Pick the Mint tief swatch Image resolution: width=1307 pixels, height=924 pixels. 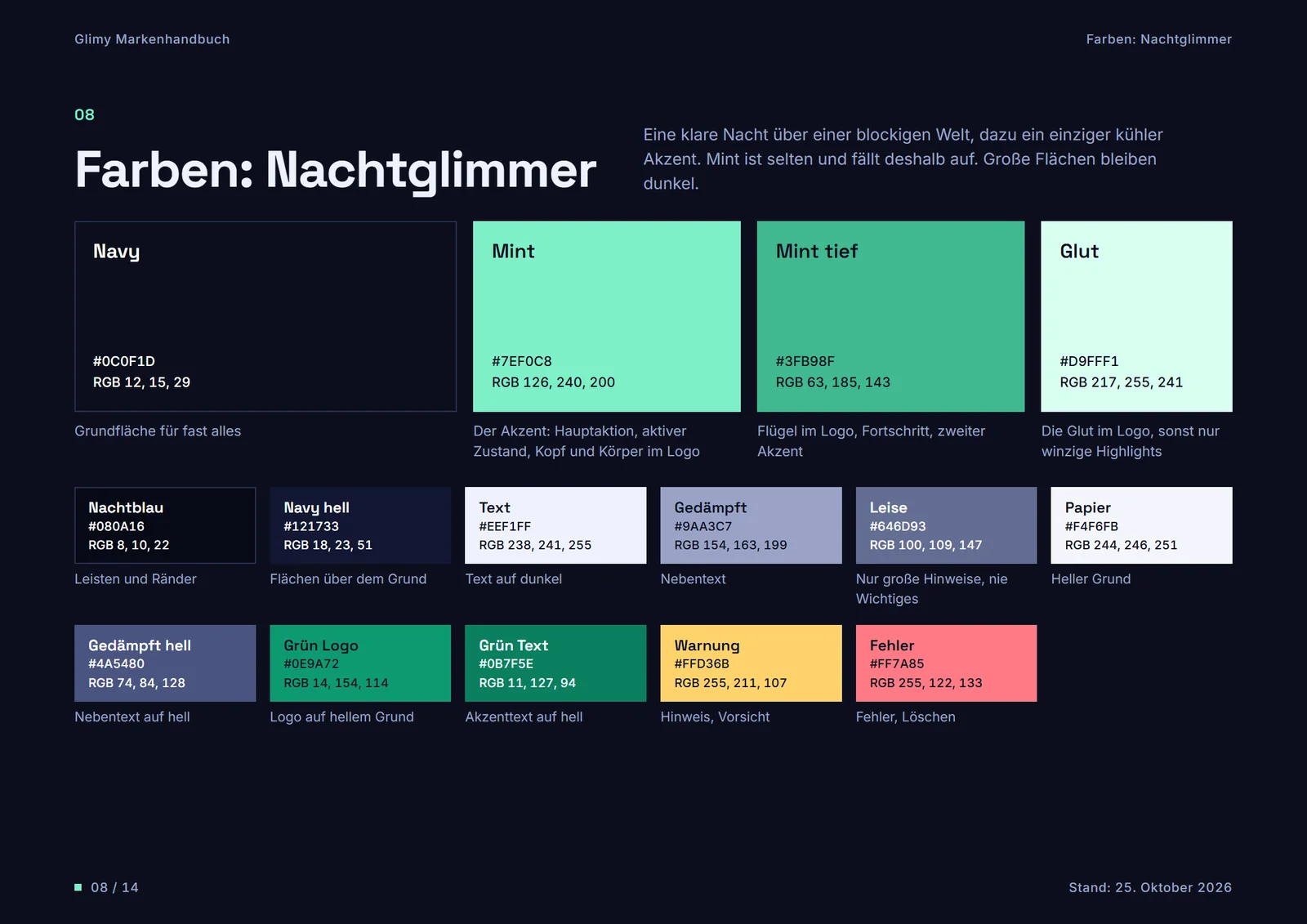click(890, 316)
